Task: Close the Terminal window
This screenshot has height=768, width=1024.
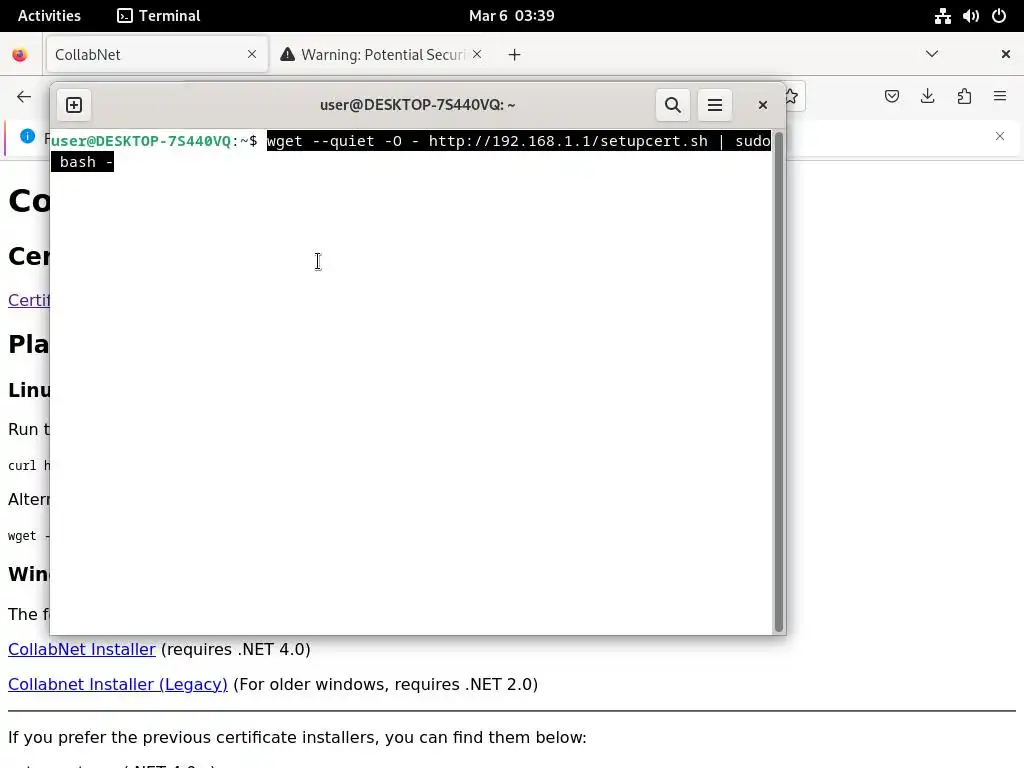Action: (x=762, y=105)
